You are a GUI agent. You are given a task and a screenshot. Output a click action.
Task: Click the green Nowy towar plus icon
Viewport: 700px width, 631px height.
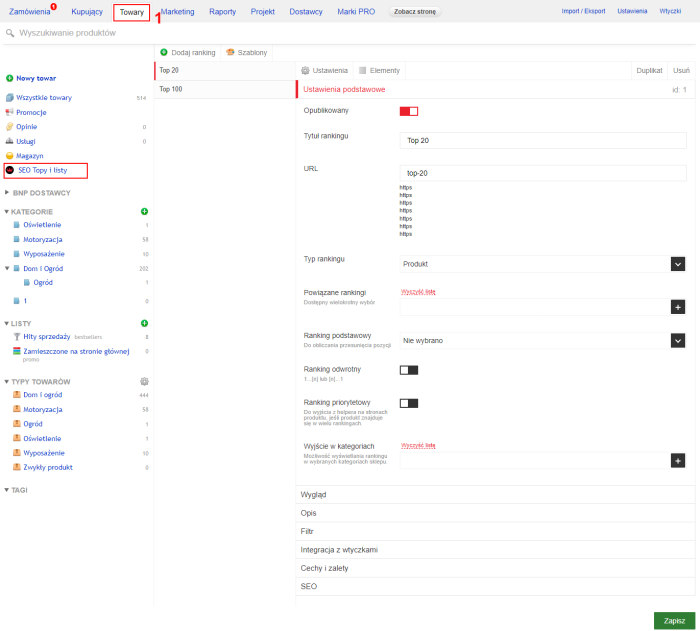(10, 78)
